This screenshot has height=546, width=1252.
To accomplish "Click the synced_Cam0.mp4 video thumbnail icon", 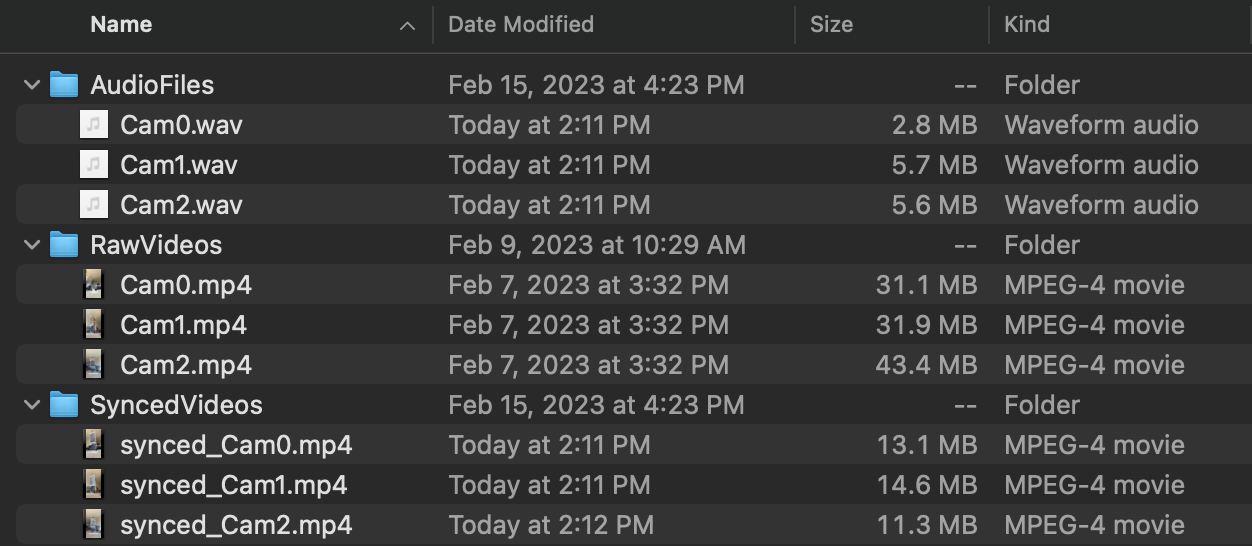I will click(x=94, y=445).
